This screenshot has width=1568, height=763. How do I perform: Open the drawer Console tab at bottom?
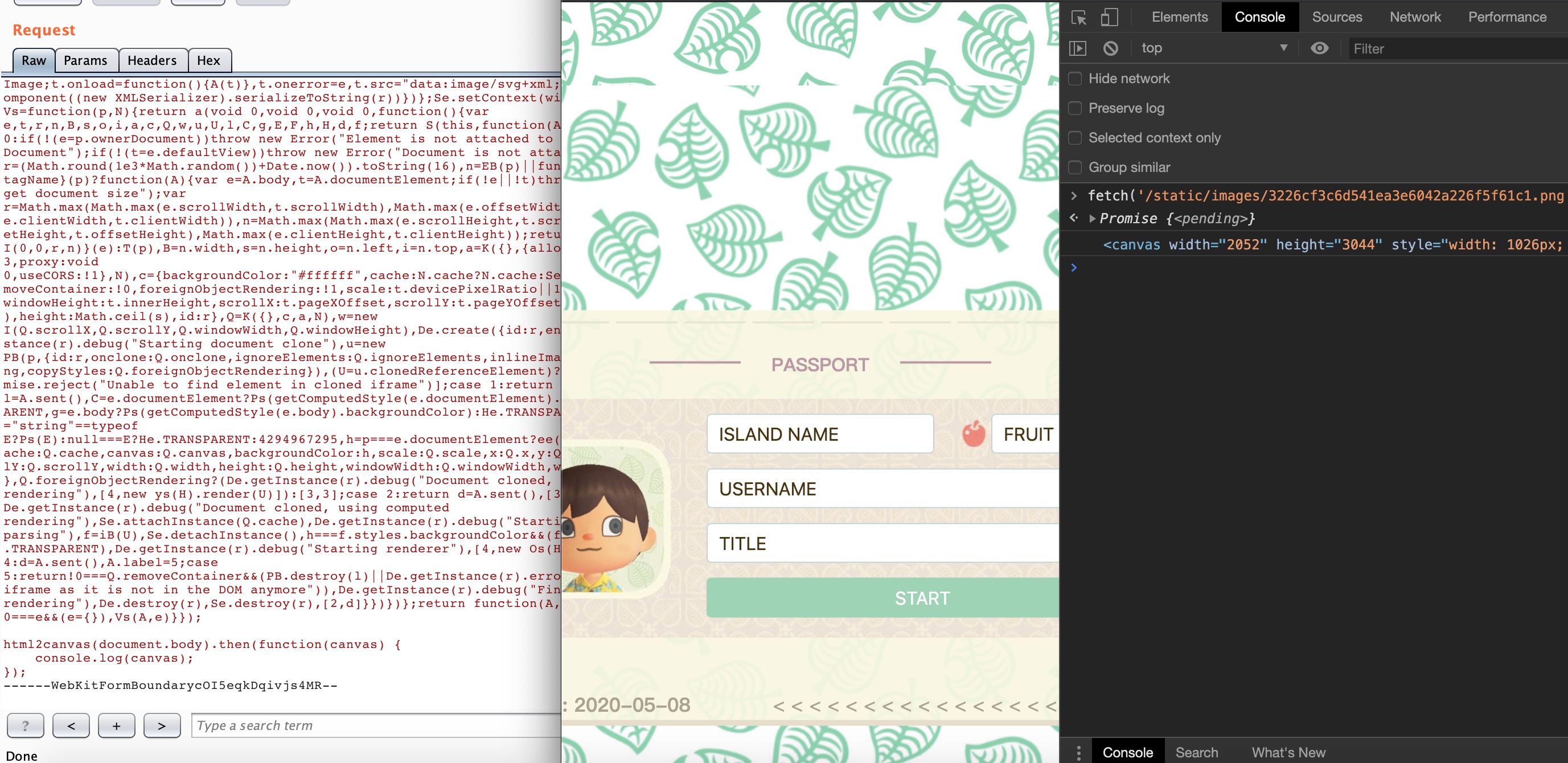(1127, 753)
